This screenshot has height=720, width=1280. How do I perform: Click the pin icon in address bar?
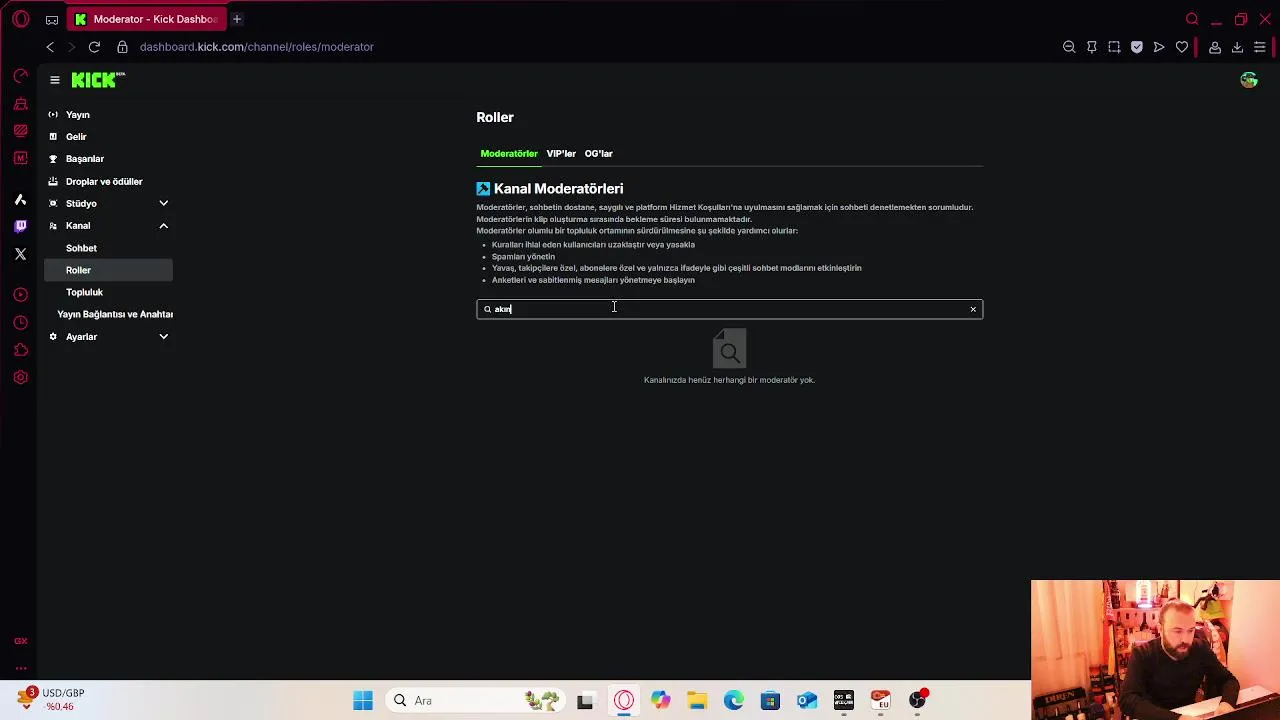(1091, 47)
